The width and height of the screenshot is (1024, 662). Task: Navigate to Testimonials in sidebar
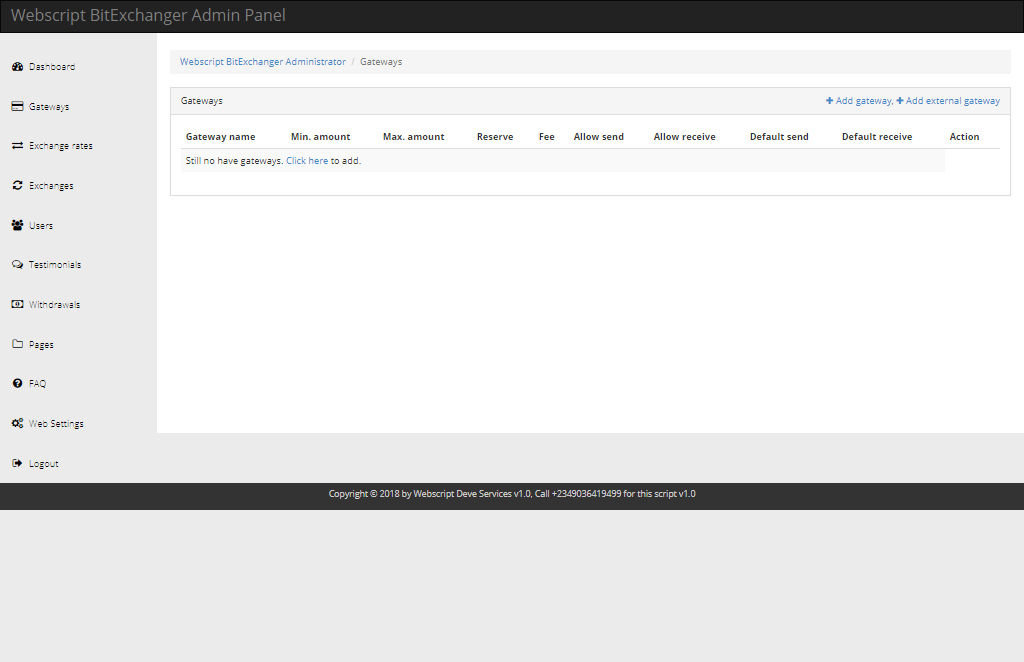[x=55, y=264]
